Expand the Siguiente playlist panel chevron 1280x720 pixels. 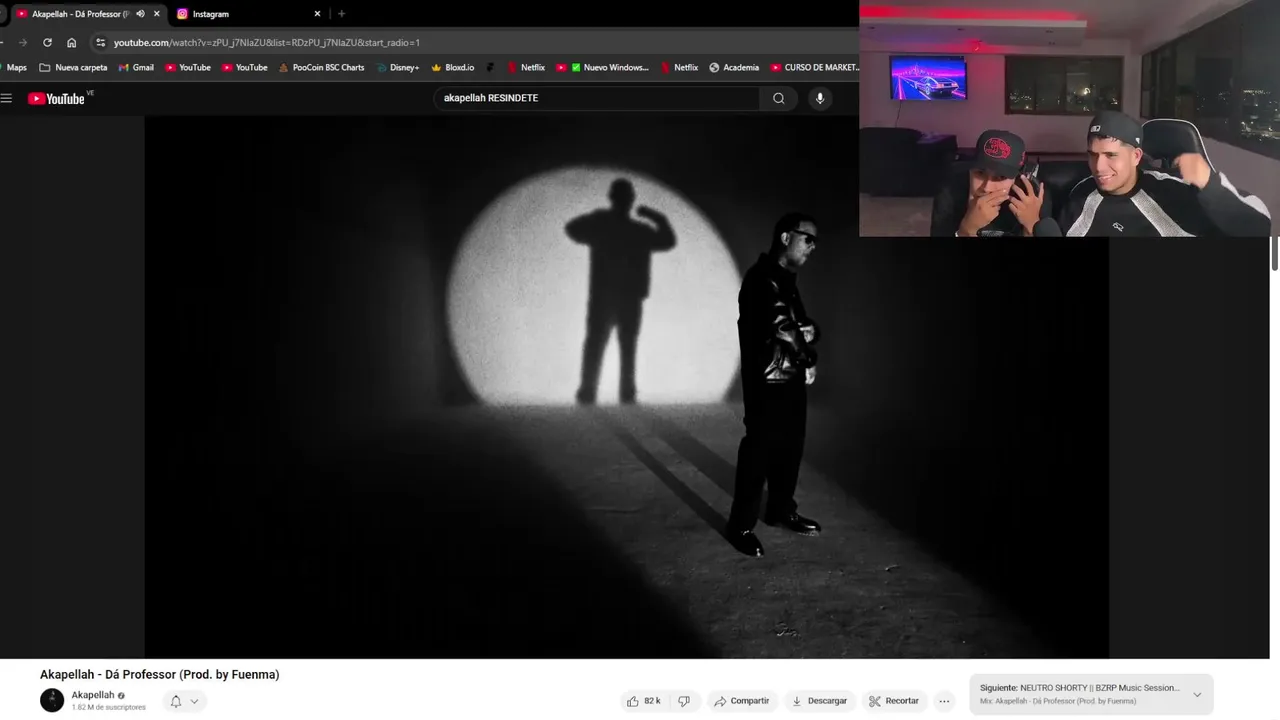click(1197, 695)
